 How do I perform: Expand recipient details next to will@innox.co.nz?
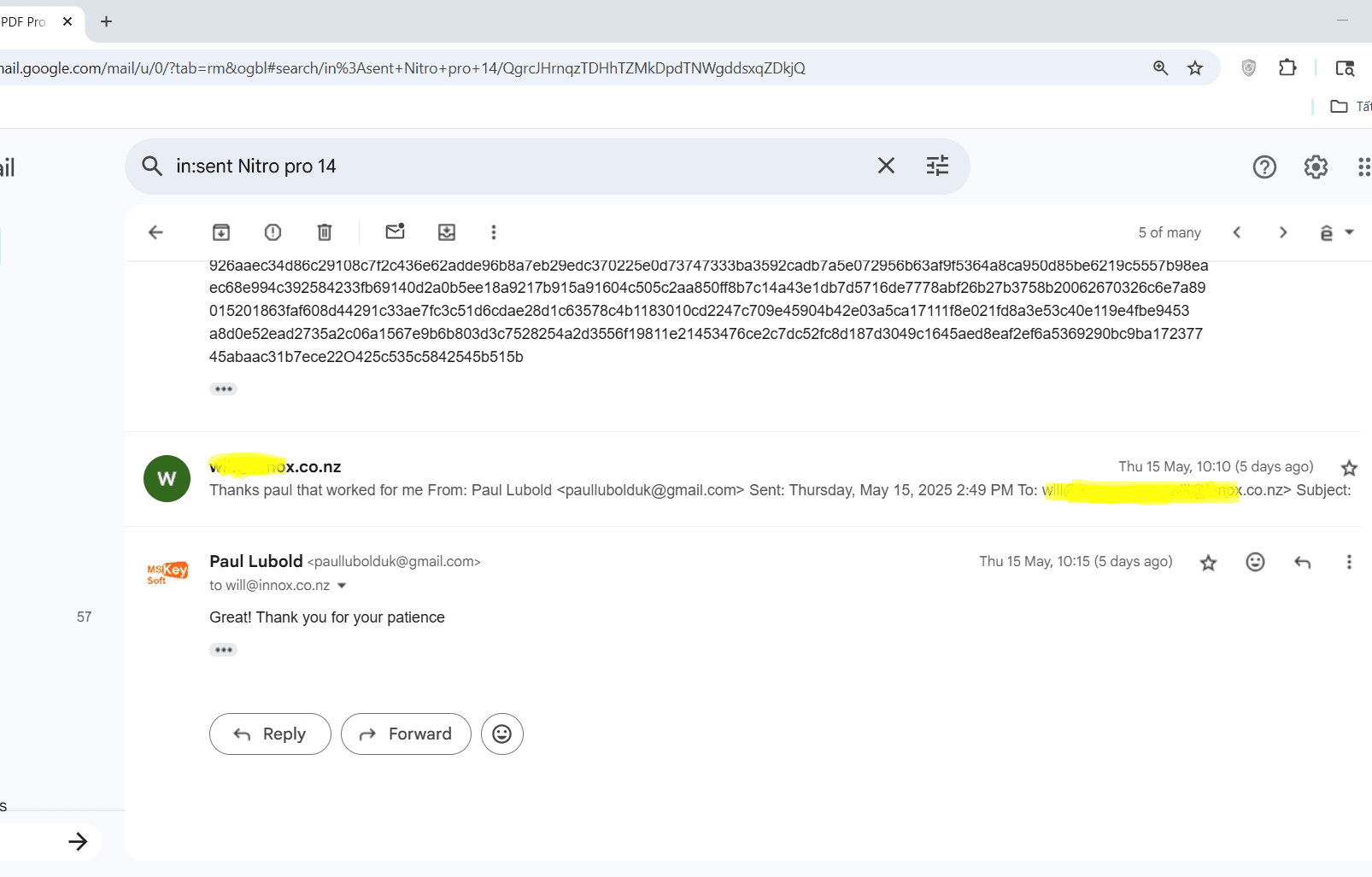click(343, 586)
